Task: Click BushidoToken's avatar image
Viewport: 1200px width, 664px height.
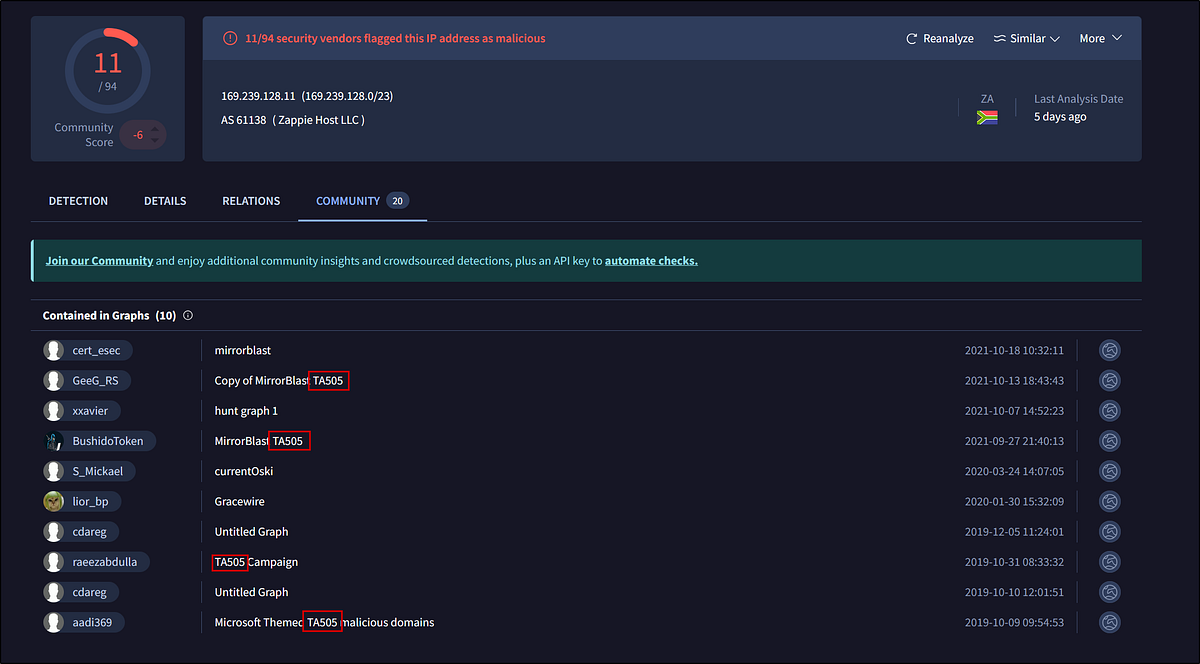Action: [54, 441]
